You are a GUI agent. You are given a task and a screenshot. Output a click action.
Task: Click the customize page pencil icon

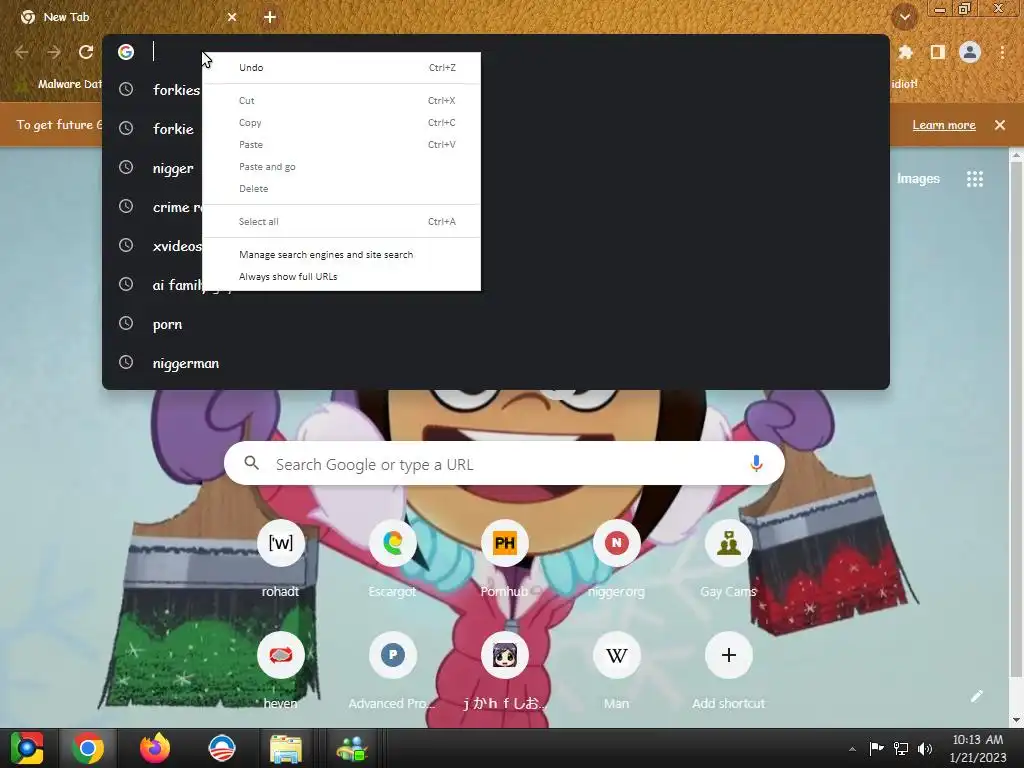tap(976, 696)
